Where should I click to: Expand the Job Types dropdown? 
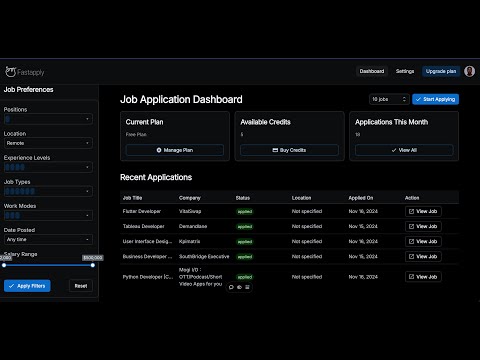tap(48, 191)
